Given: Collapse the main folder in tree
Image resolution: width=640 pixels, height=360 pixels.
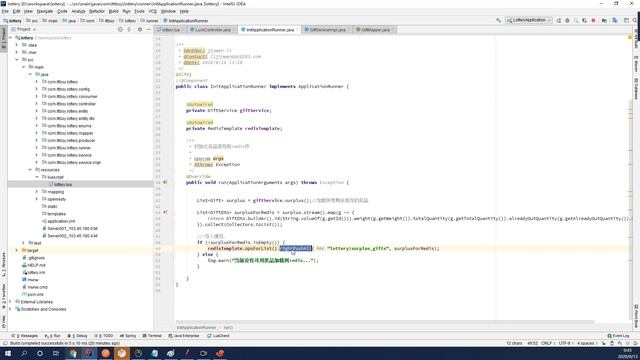Looking at the screenshot, I should [x=23, y=67].
